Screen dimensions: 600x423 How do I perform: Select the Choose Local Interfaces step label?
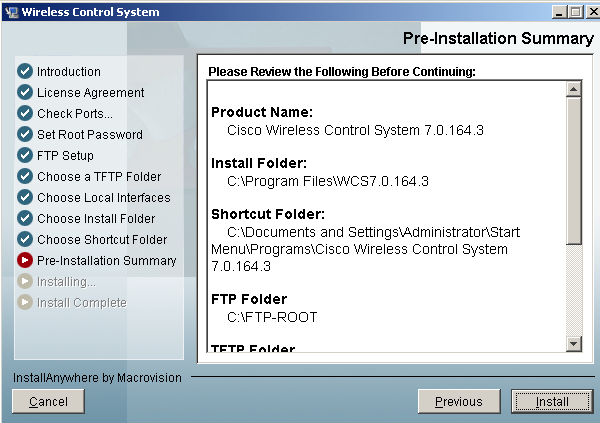point(103,198)
